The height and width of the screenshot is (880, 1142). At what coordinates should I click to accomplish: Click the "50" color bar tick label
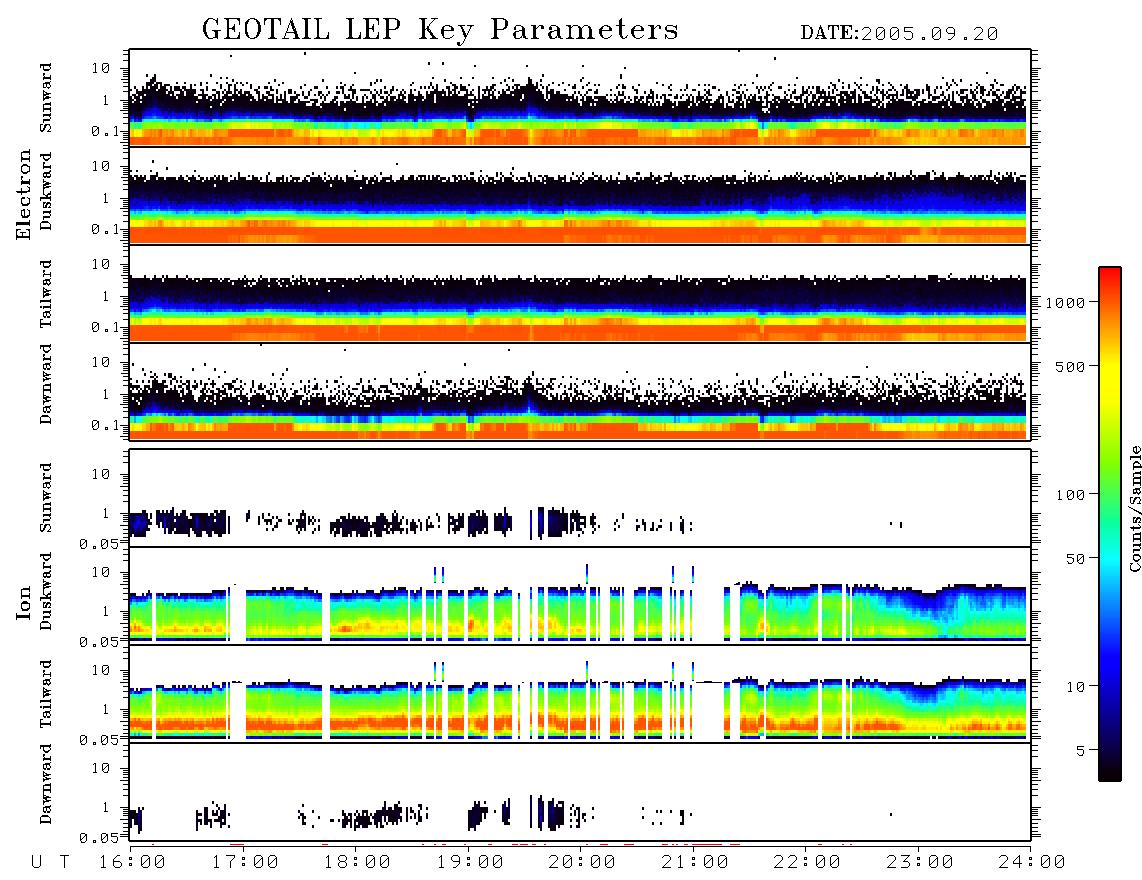pos(1075,559)
